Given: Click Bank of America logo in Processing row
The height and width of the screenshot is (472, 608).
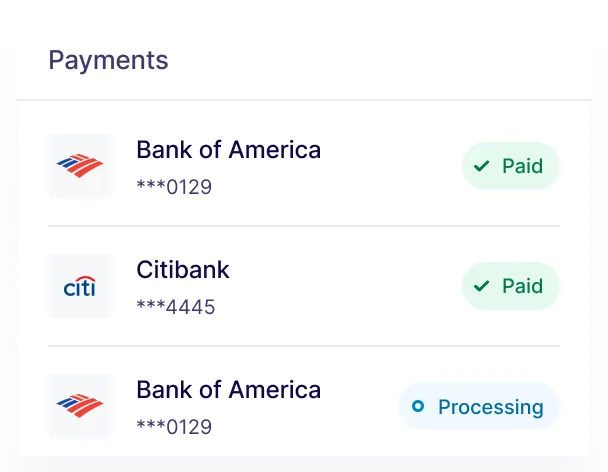Looking at the screenshot, I should tap(80, 406).
